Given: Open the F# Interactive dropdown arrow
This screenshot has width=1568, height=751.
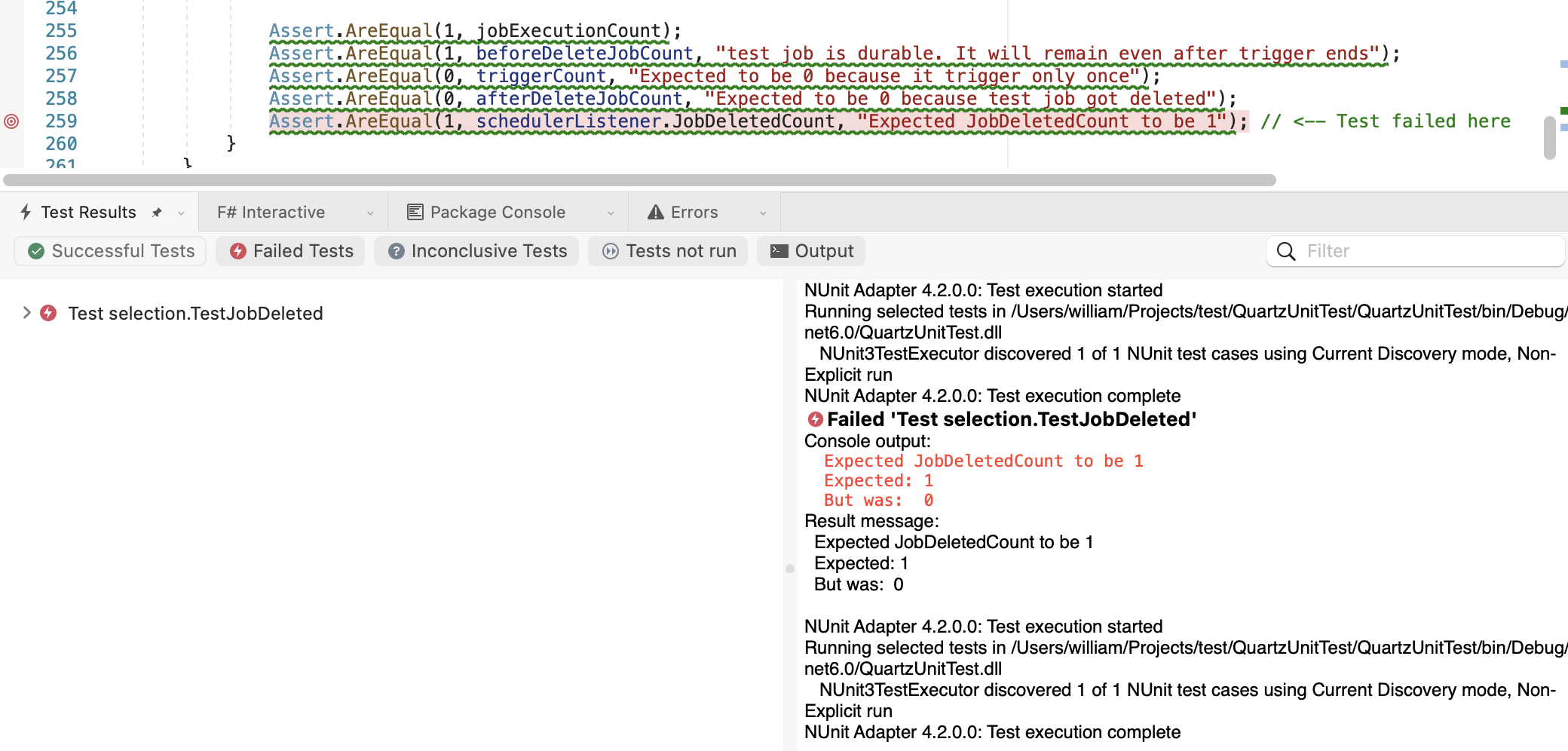Looking at the screenshot, I should [x=371, y=212].
